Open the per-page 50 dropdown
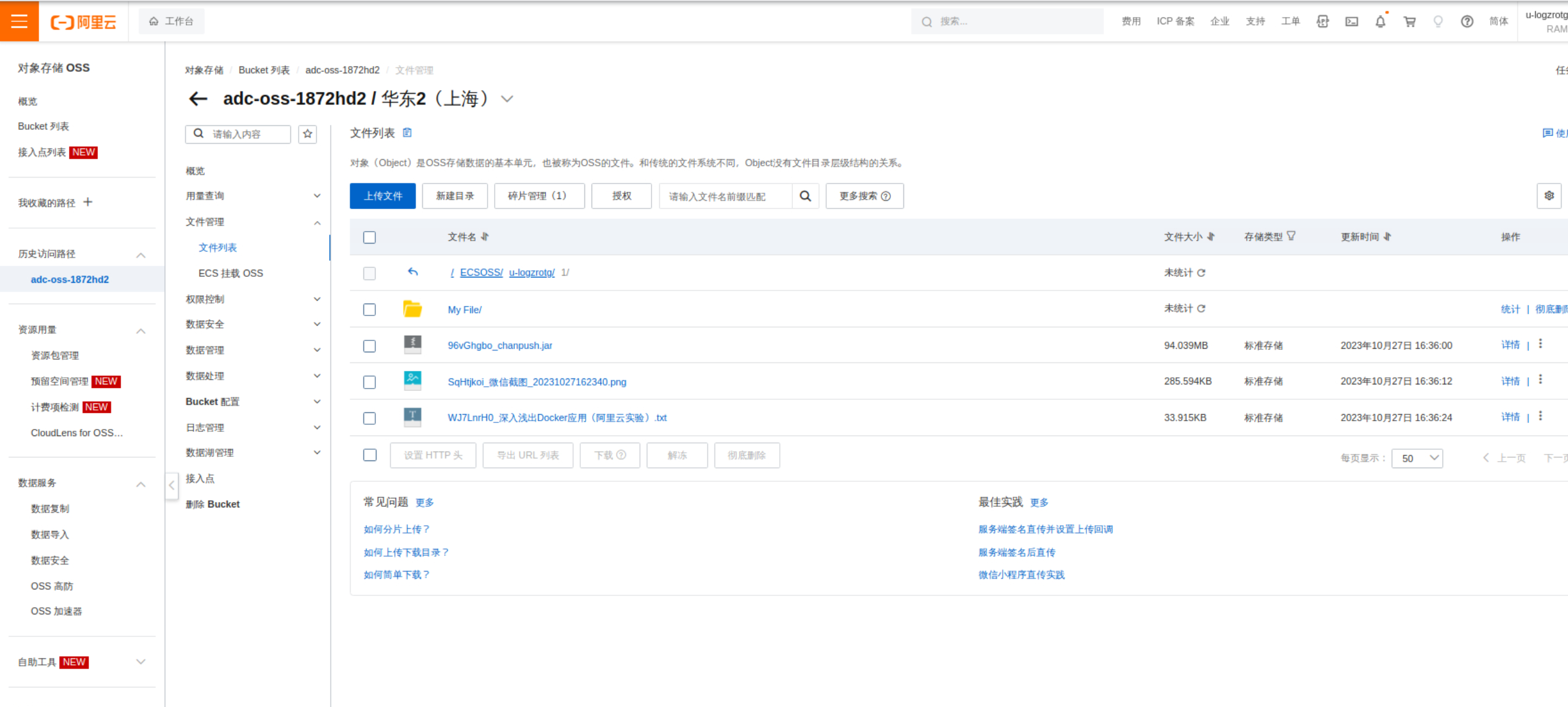The height and width of the screenshot is (707, 1568). click(x=1417, y=458)
